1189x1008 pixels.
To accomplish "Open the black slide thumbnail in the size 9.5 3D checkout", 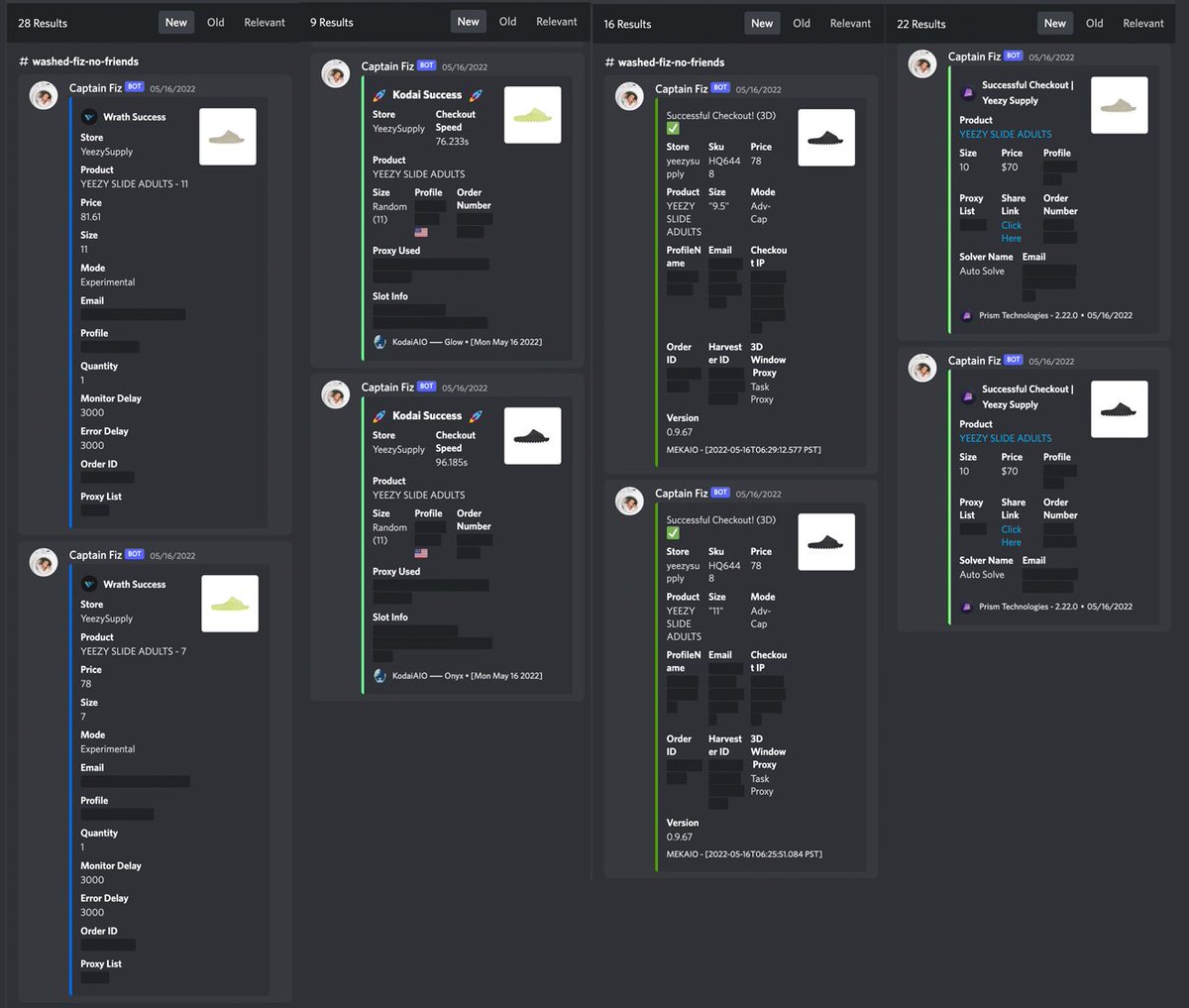I will coord(826,138).
